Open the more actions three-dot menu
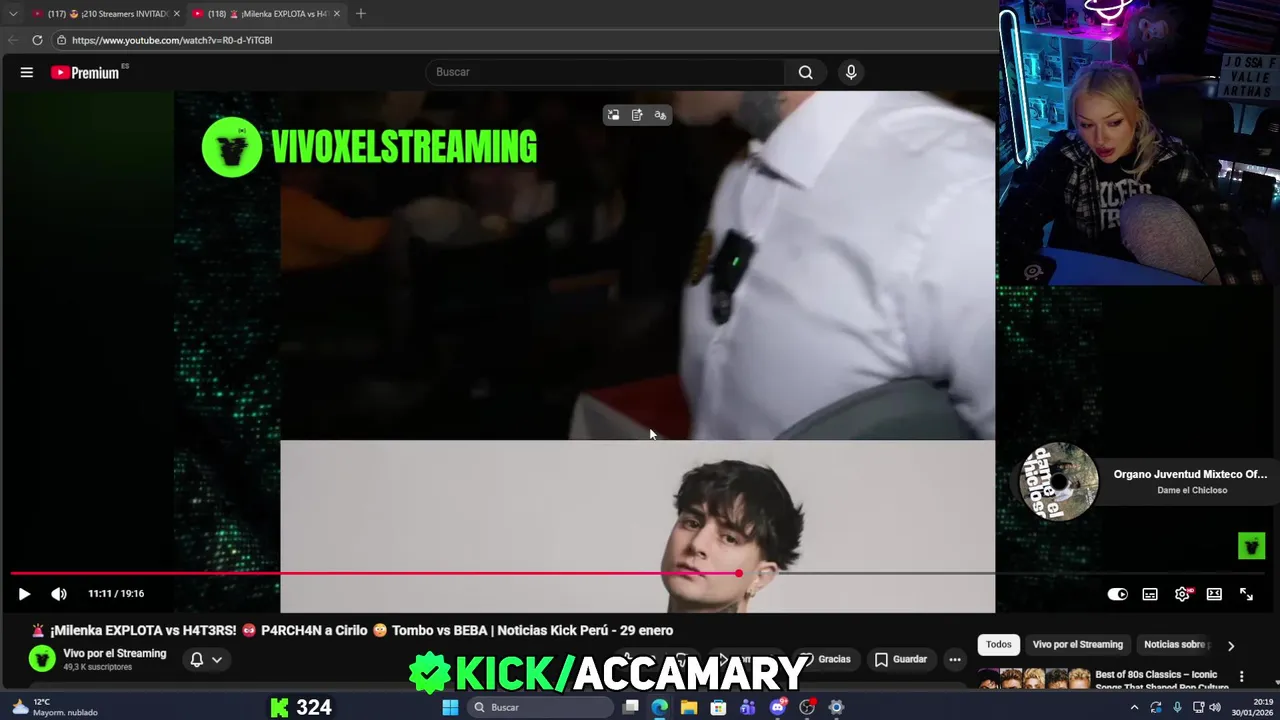The width and height of the screenshot is (1280, 720). [955, 659]
